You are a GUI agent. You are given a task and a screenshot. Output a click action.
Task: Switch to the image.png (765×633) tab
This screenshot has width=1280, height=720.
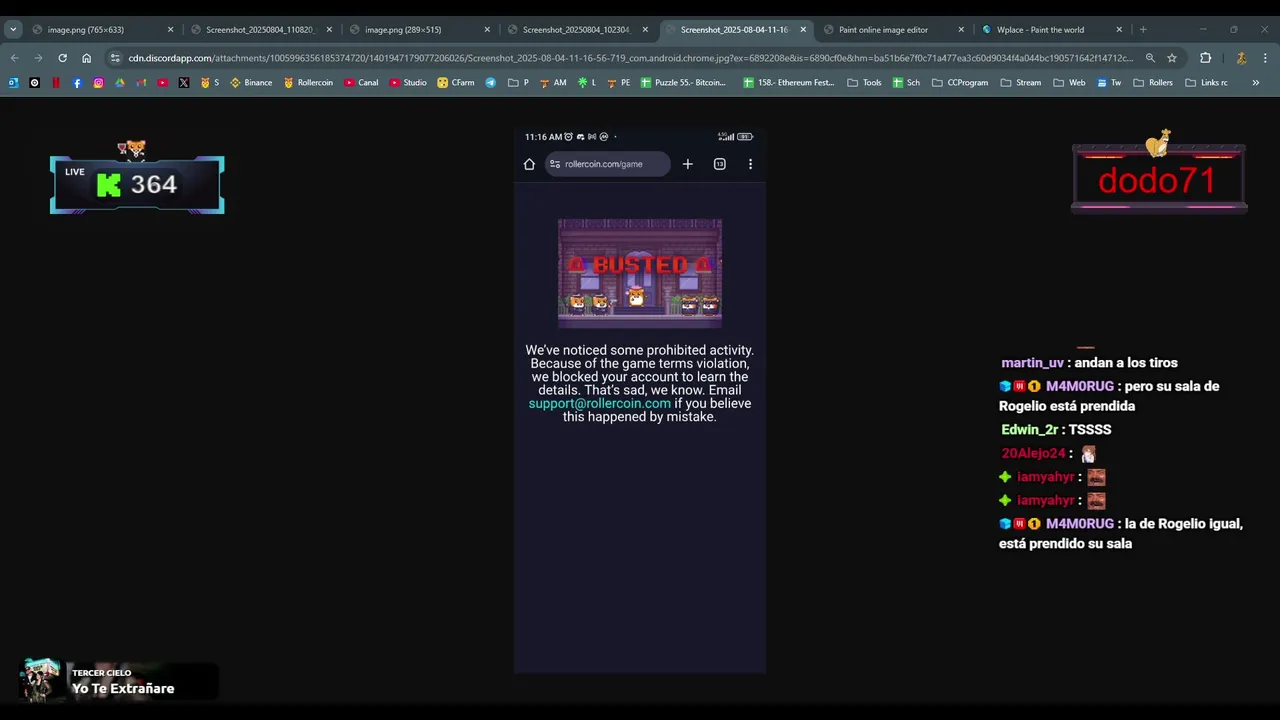100,29
